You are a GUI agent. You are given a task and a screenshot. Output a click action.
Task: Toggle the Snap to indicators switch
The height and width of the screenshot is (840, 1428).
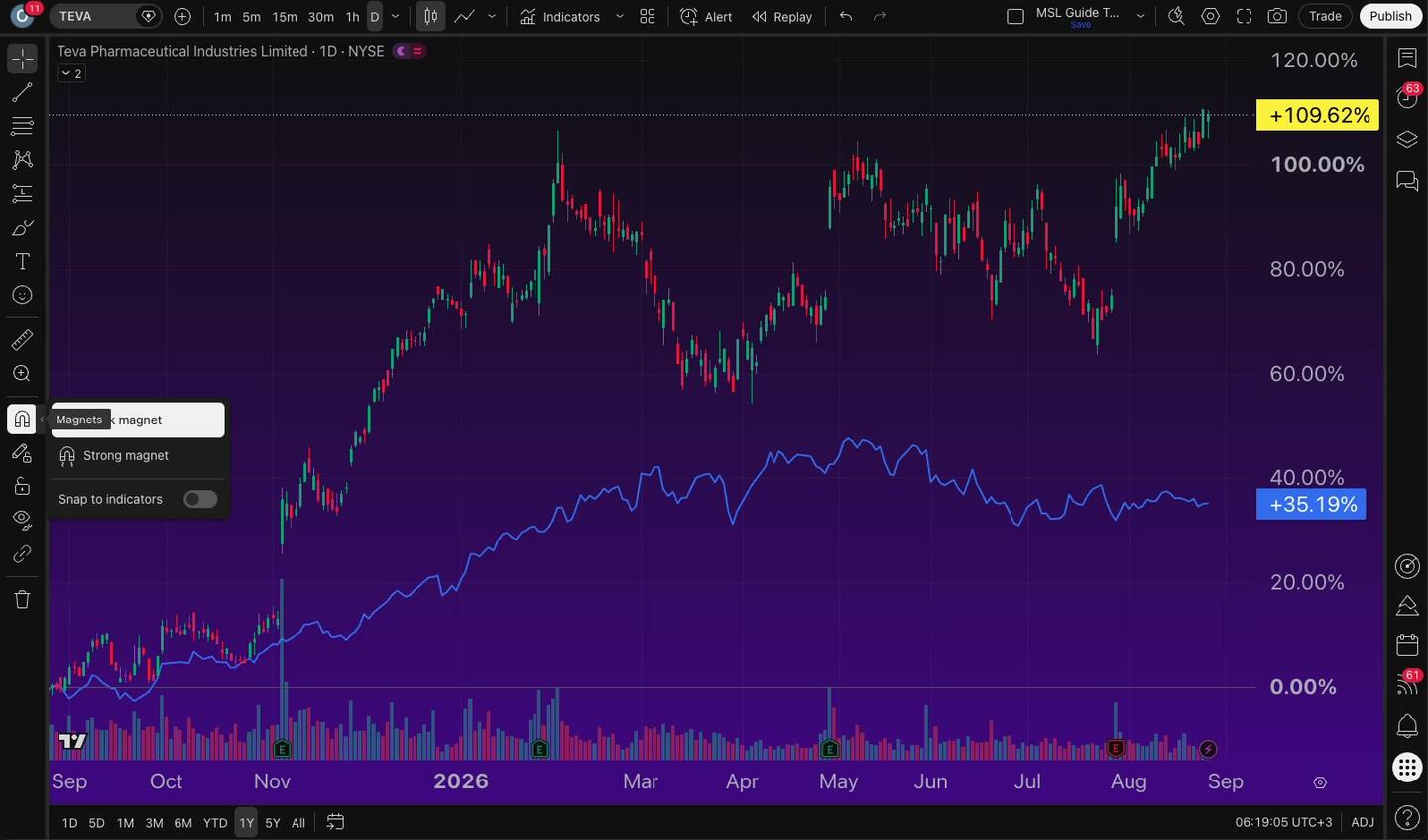coord(200,499)
